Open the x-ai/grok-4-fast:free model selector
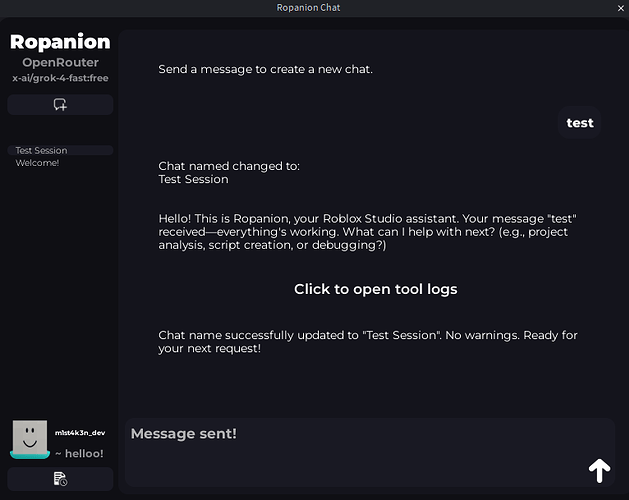629x500 pixels. point(60,78)
